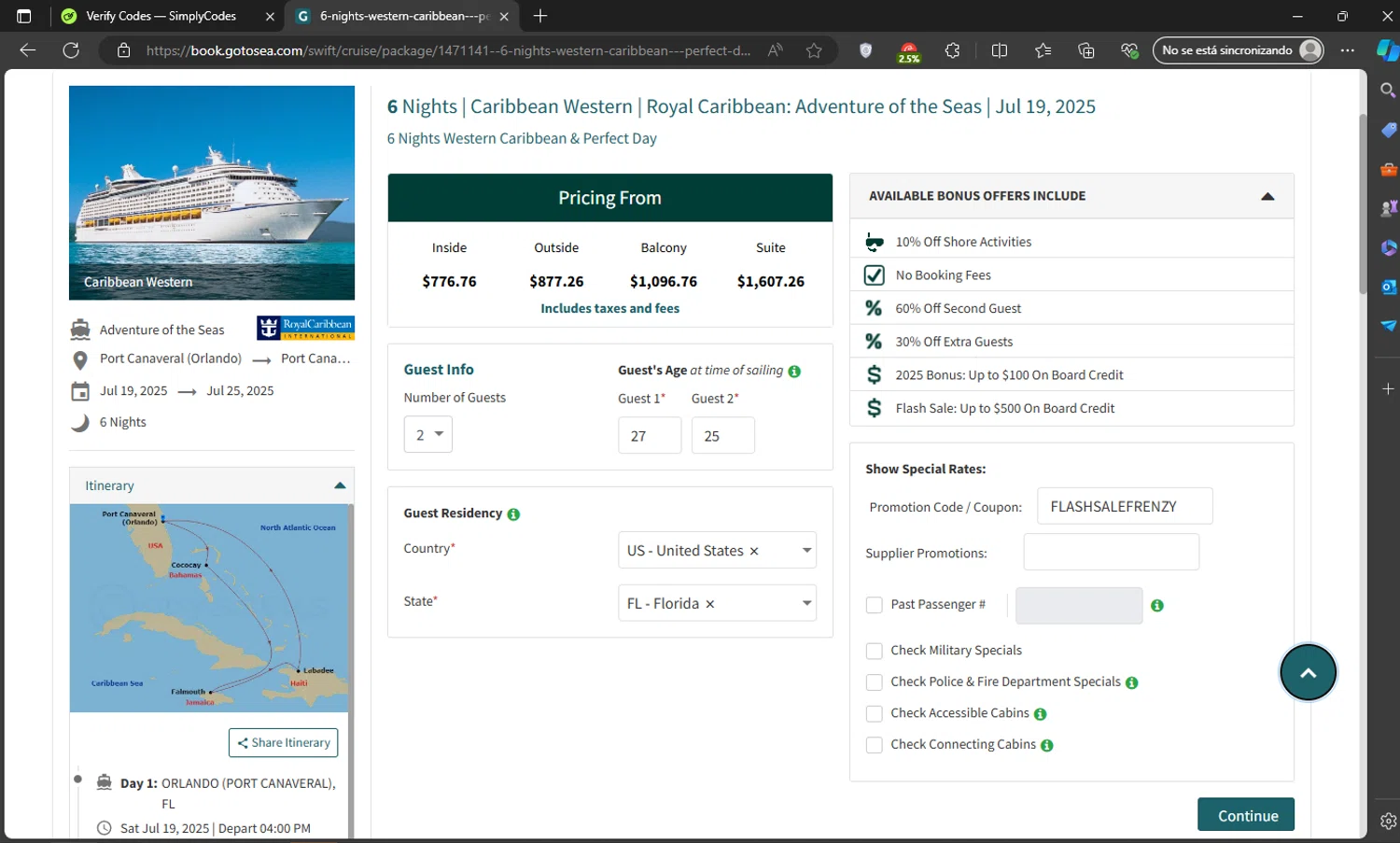Close the SimplyCodes tab

click(270, 16)
